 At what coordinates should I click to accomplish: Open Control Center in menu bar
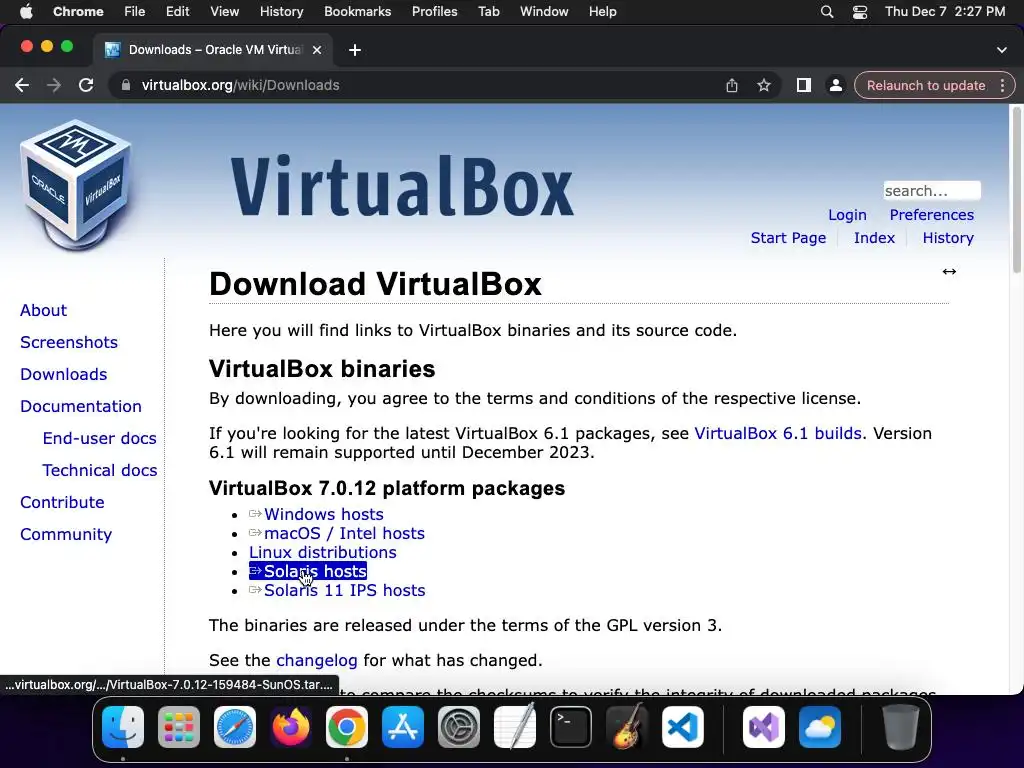coord(859,12)
